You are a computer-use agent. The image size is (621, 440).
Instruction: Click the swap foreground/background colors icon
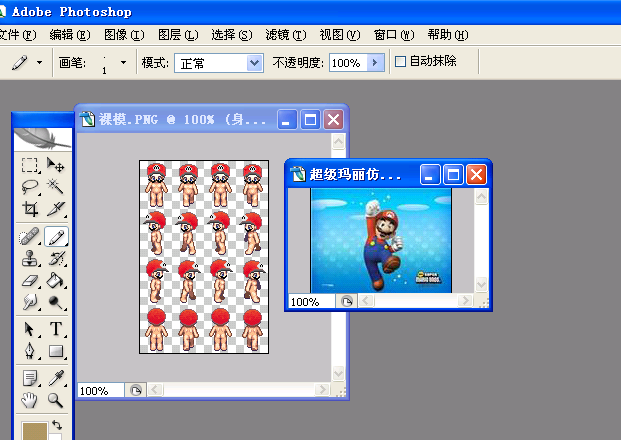57,425
